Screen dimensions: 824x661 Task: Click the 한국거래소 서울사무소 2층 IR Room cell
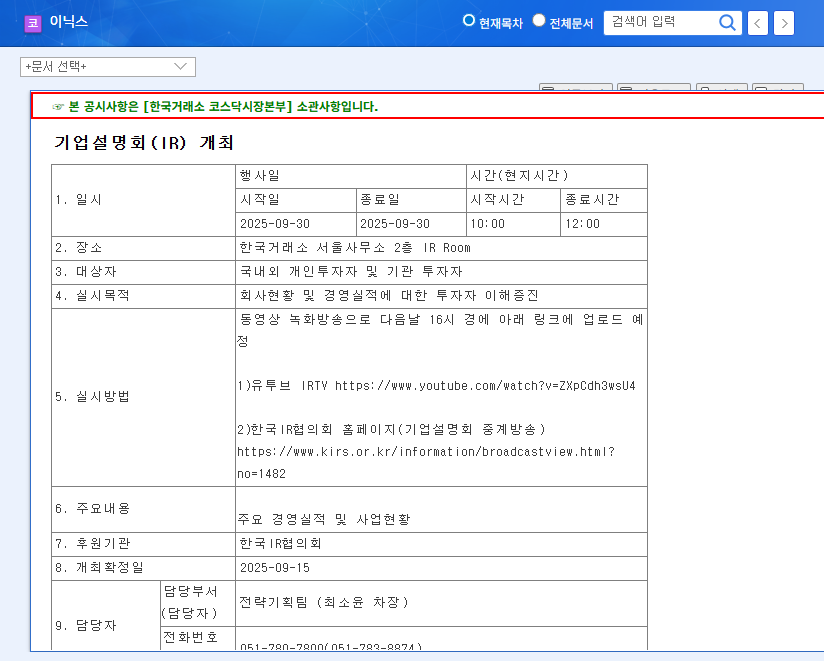(441, 248)
